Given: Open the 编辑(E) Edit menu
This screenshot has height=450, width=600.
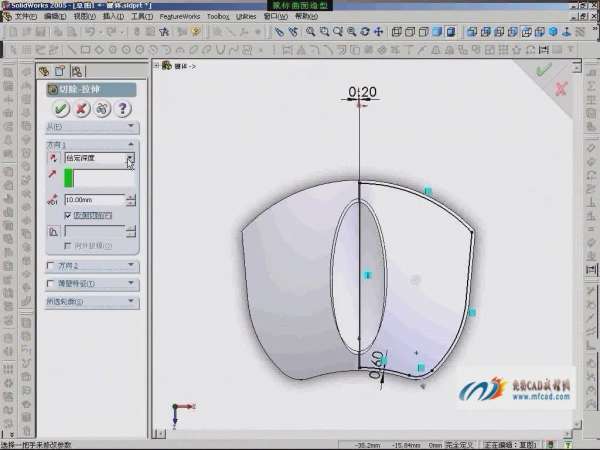Looking at the screenshot, I should tap(55, 16).
